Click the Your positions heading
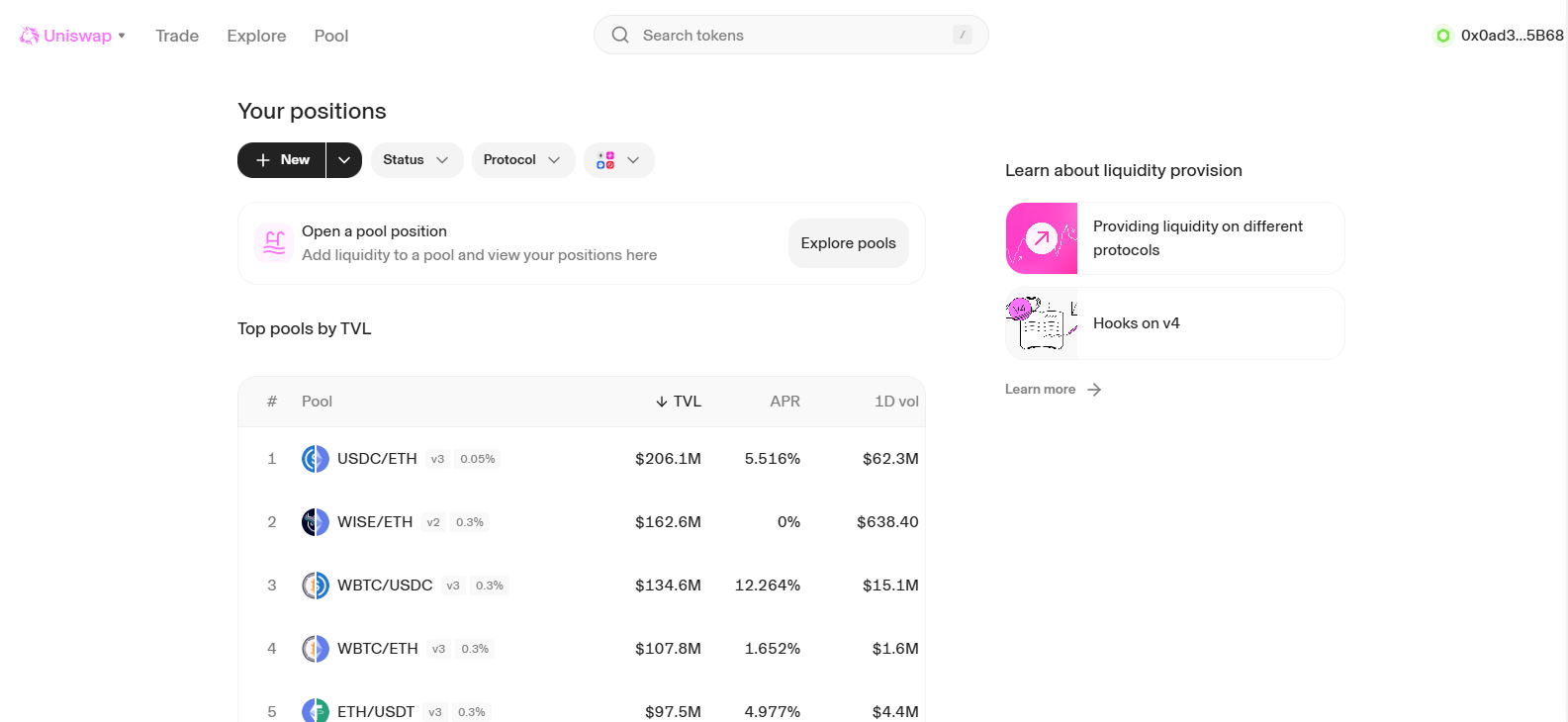The height and width of the screenshot is (722, 1568). (x=312, y=111)
